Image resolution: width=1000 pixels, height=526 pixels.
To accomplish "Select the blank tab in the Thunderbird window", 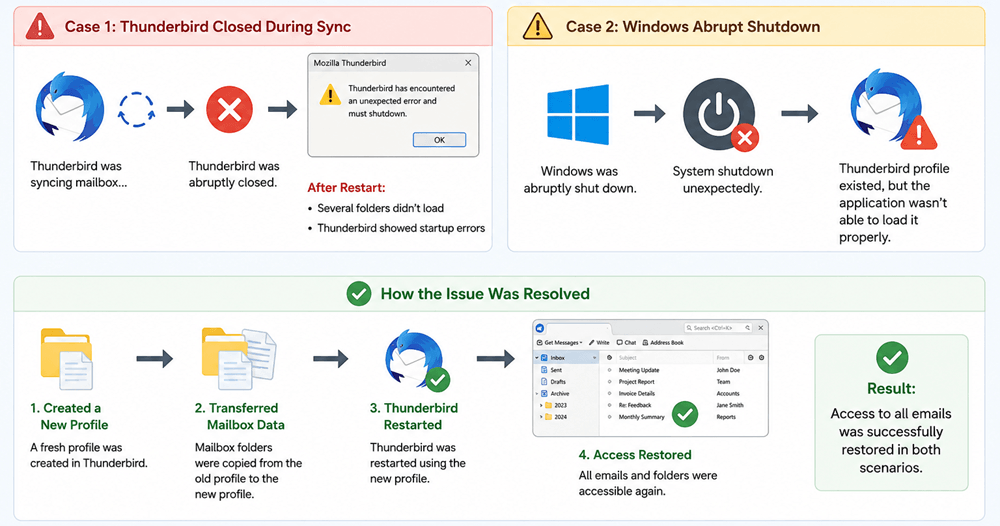I will point(579,329).
